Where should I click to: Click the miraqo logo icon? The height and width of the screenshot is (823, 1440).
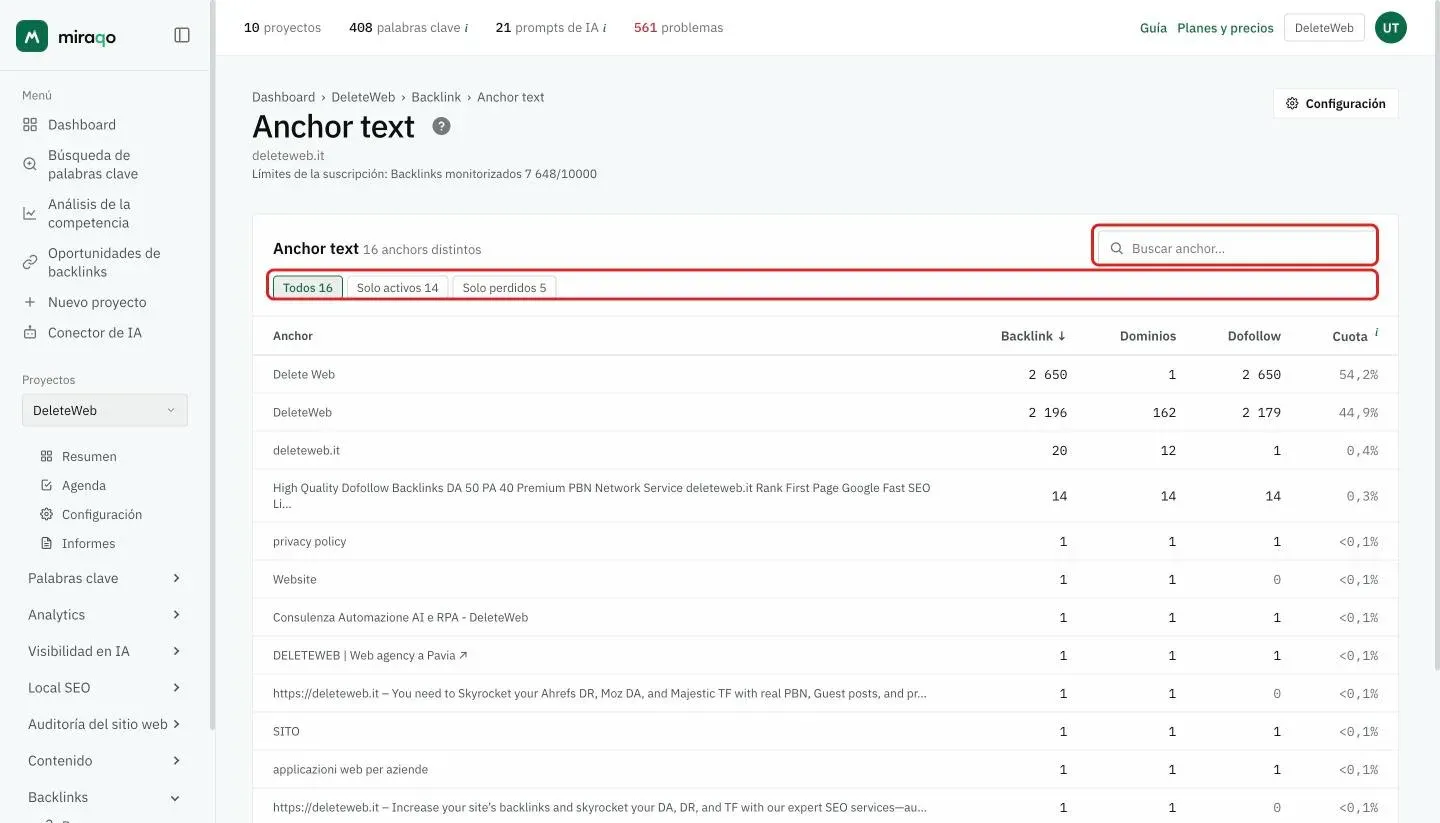pyautogui.click(x=32, y=36)
